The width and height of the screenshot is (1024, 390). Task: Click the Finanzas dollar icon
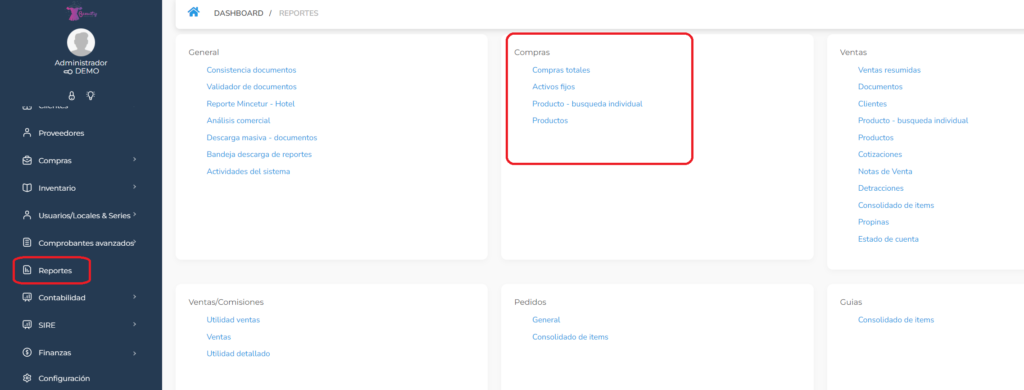27,352
